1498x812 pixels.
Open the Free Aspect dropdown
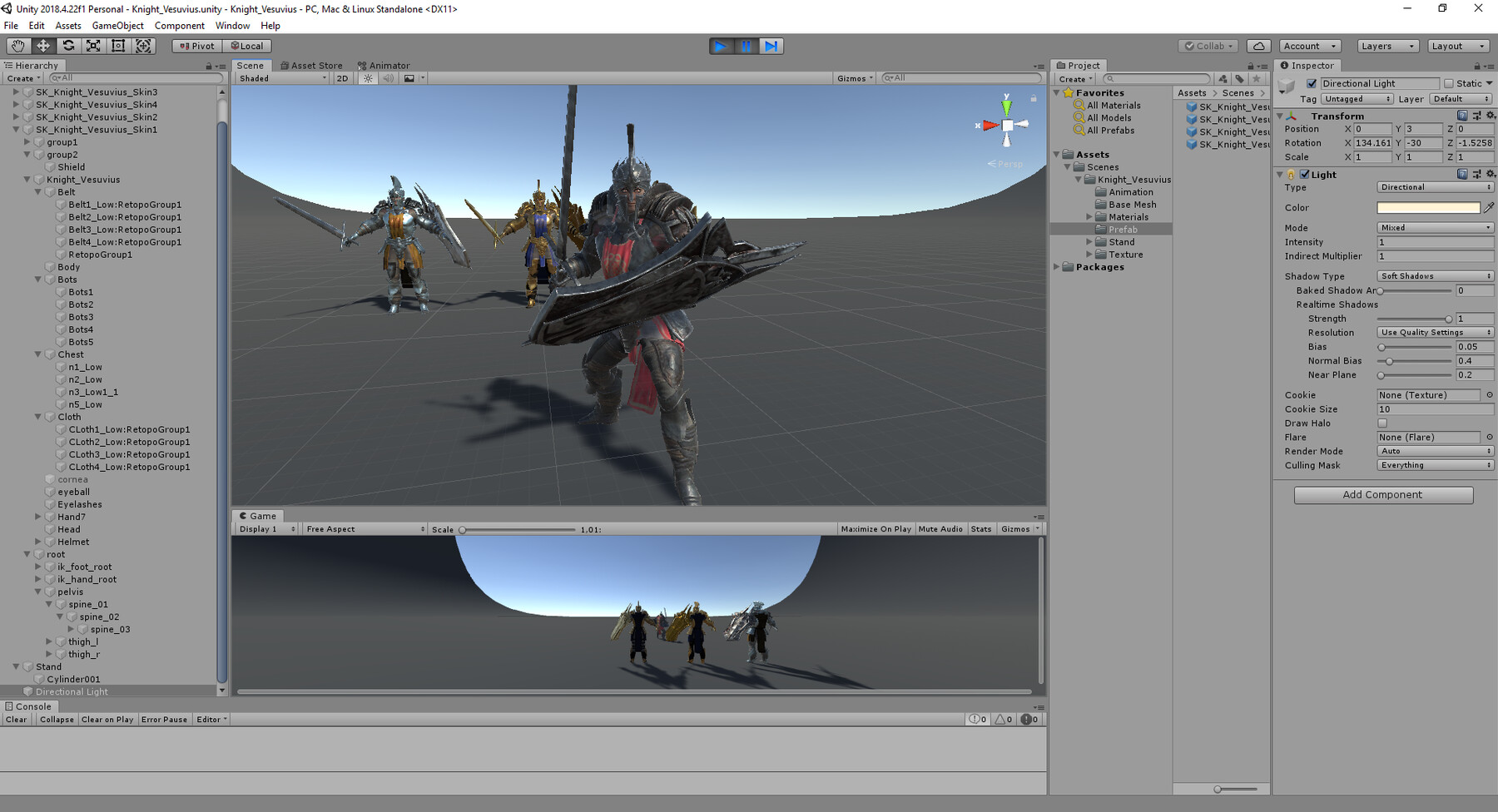tap(365, 529)
